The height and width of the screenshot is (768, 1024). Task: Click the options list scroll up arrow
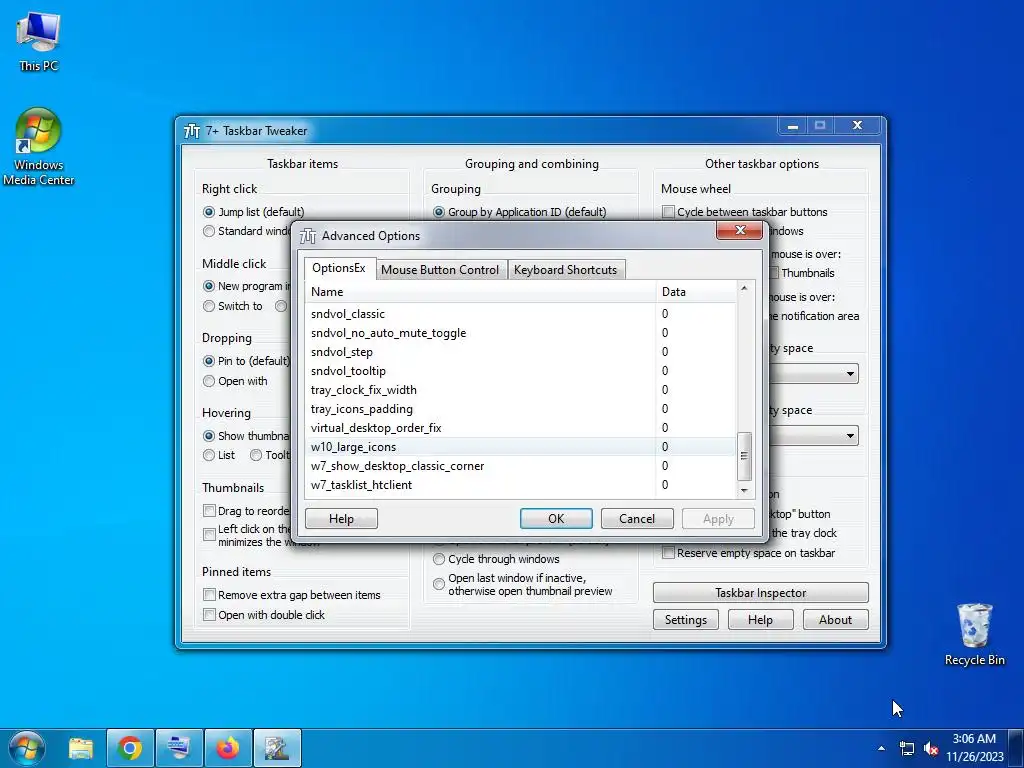click(x=744, y=288)
